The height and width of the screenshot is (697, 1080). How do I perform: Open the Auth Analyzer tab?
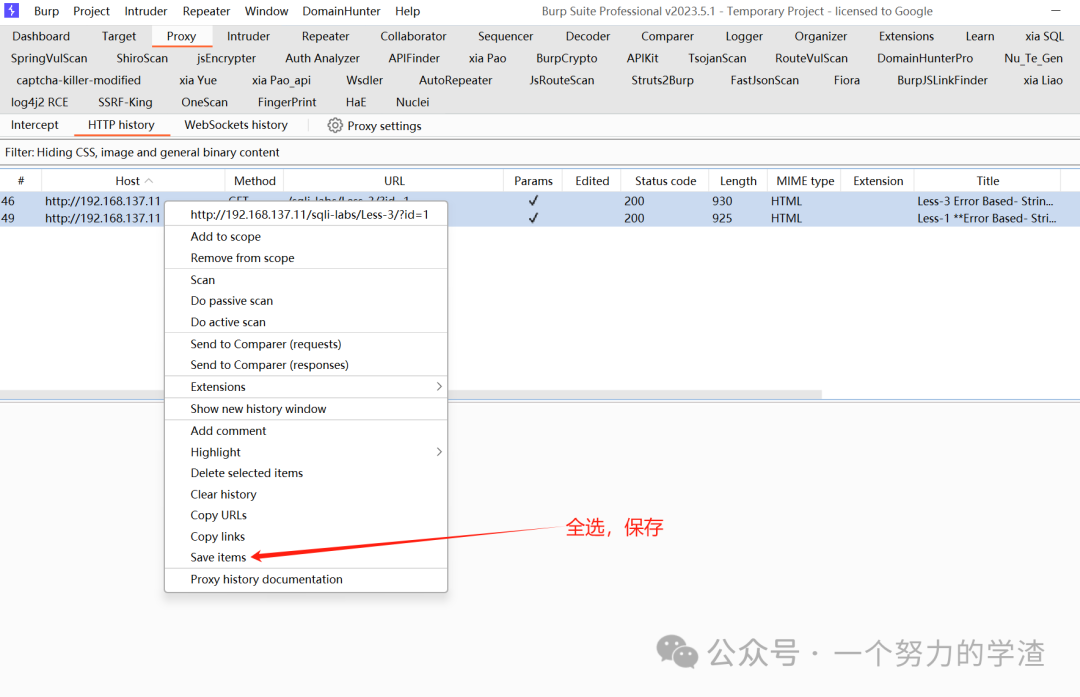point(322,59)
